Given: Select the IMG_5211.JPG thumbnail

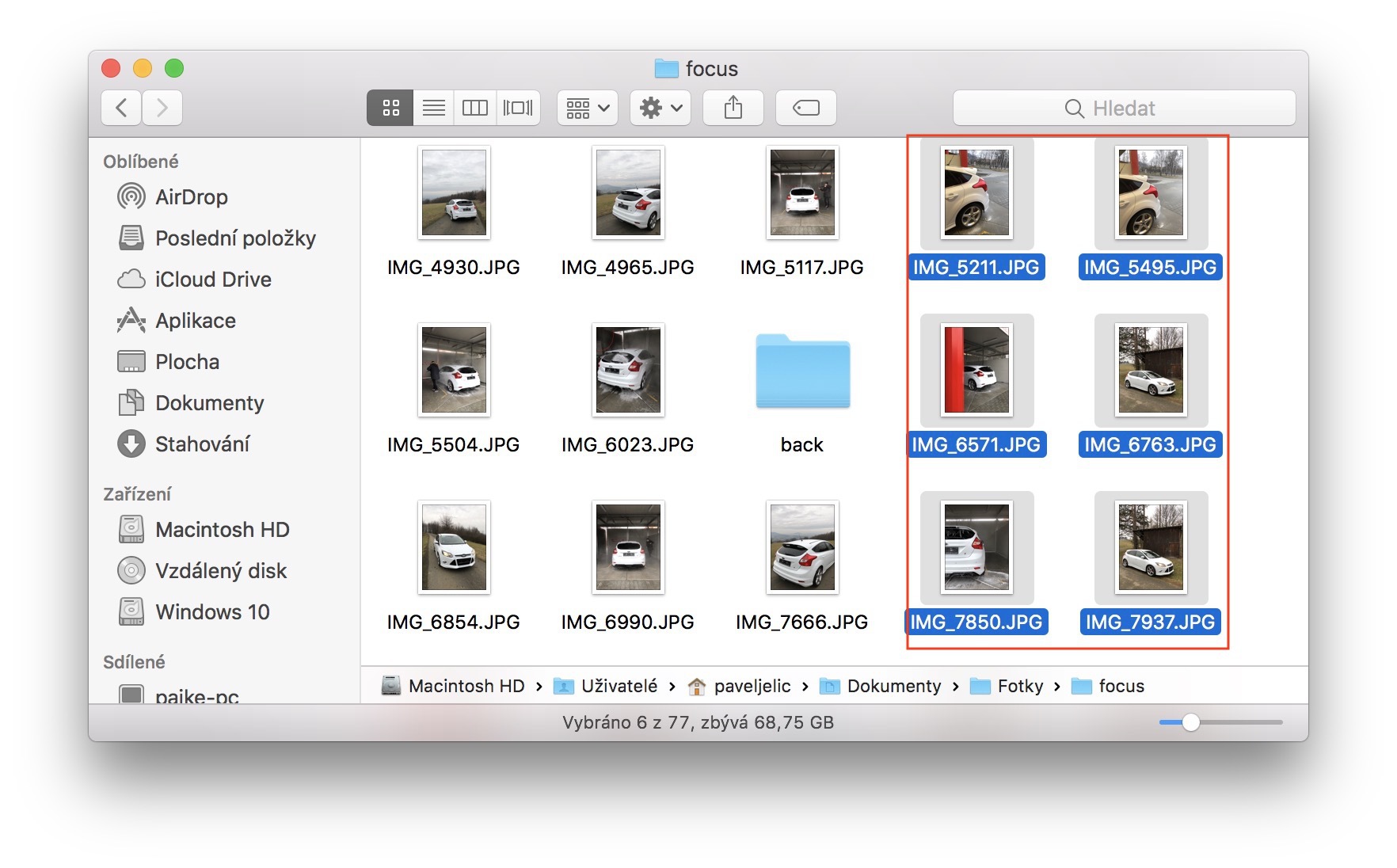Looking at the screenshot, I should coord(976,192).
